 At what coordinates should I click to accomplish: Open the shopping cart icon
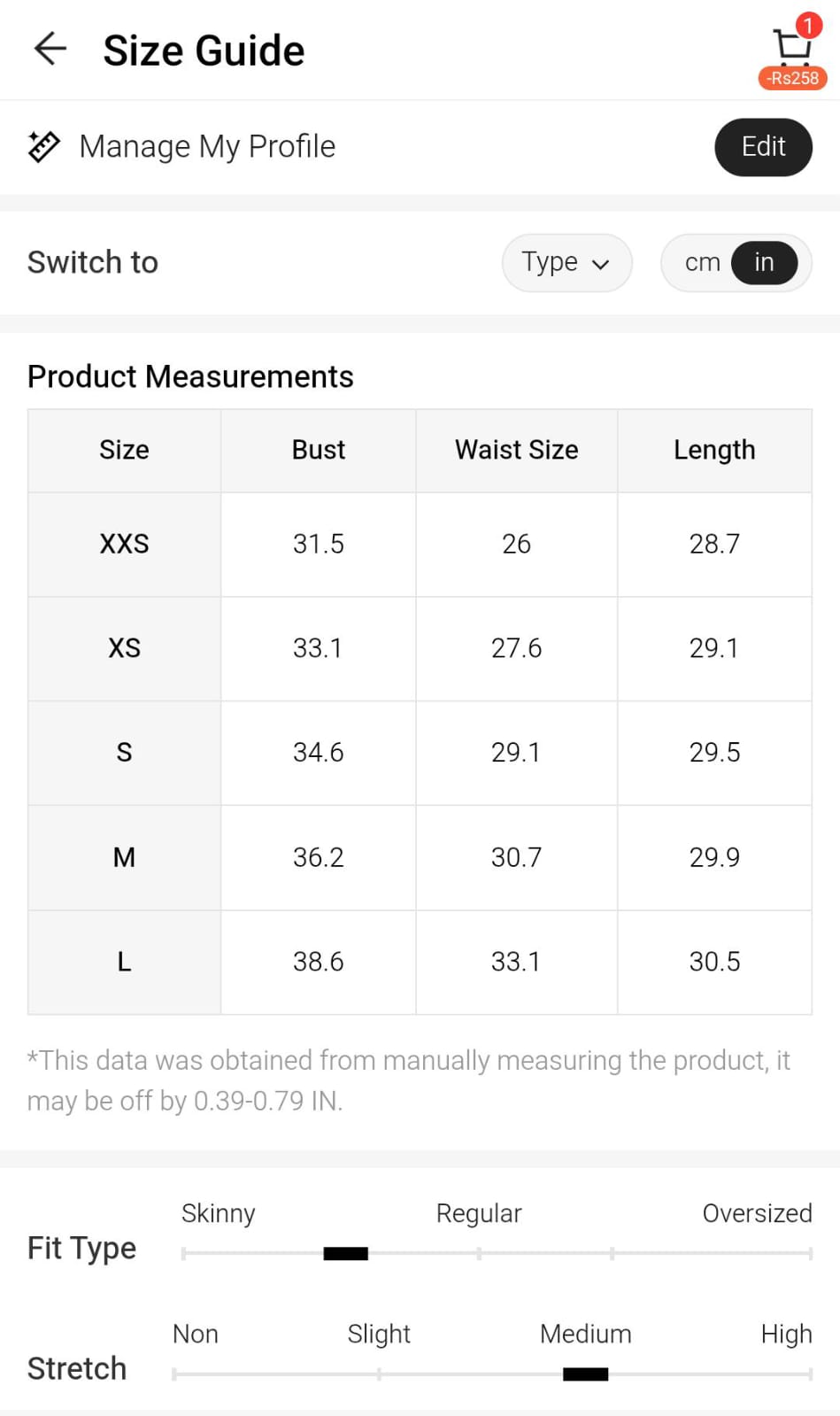[790, 47]
